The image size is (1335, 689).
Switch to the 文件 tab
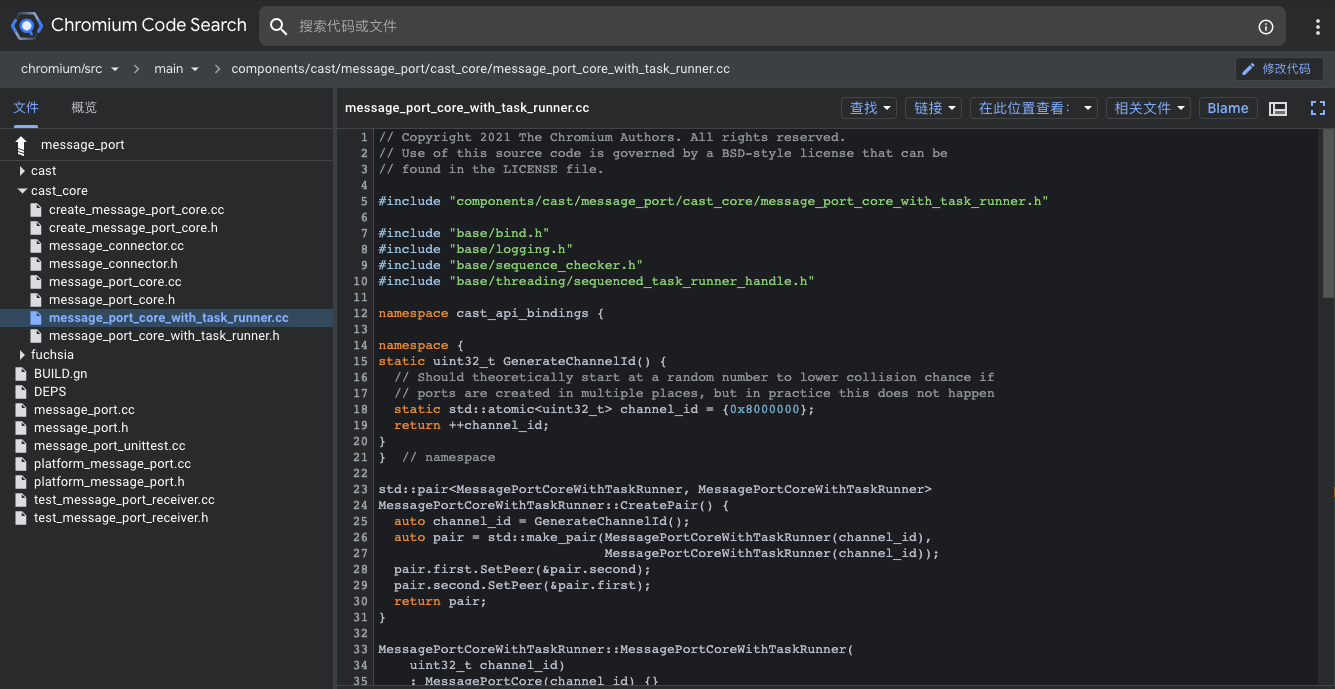(26, 108)
